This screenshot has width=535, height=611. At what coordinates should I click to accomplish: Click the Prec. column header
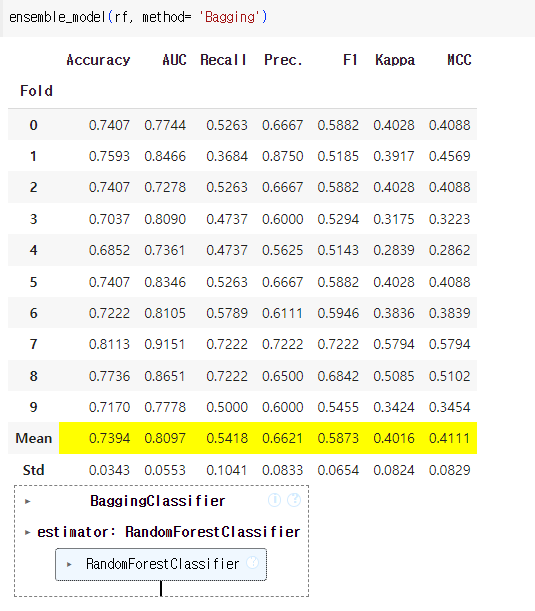coord(283,60)
